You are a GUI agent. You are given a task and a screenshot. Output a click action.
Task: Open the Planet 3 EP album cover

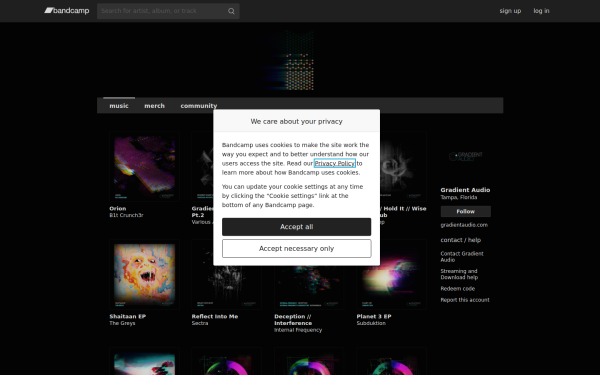pyautogui.click(x=391, y=274)
